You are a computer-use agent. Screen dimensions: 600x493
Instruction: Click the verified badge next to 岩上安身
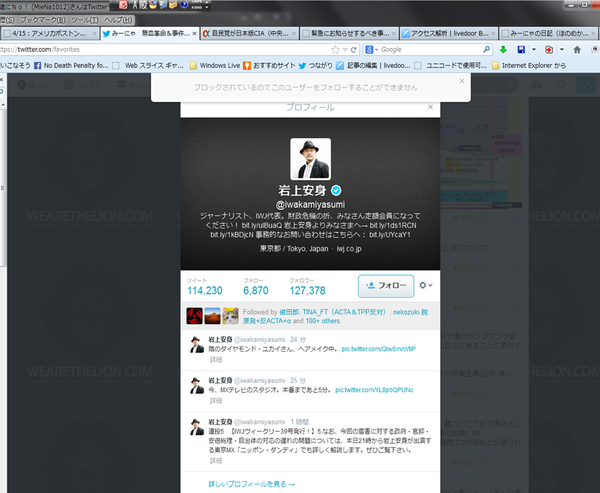(336, 190)
